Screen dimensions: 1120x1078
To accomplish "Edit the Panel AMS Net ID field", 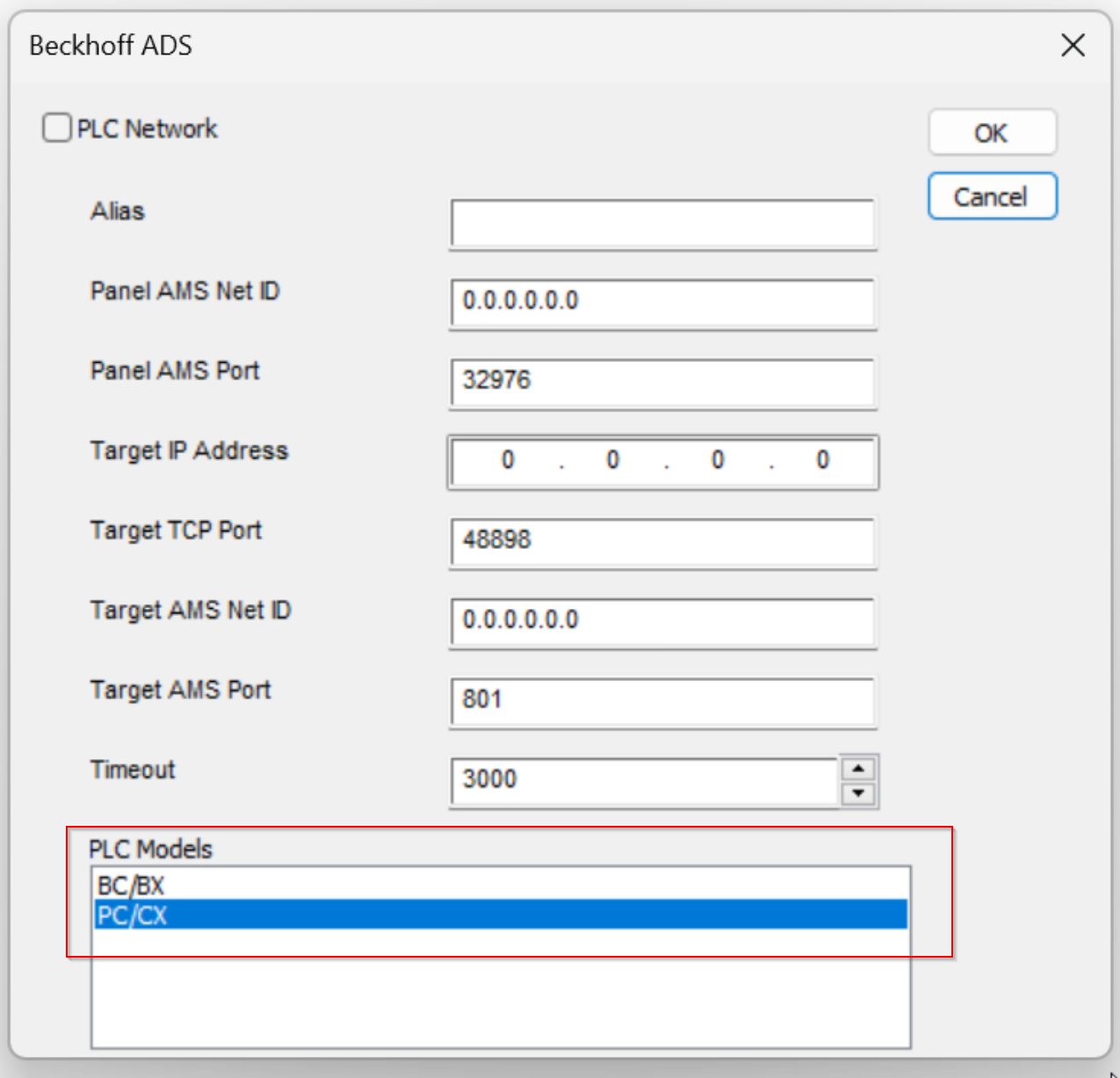I will click(x=663, y=303).
